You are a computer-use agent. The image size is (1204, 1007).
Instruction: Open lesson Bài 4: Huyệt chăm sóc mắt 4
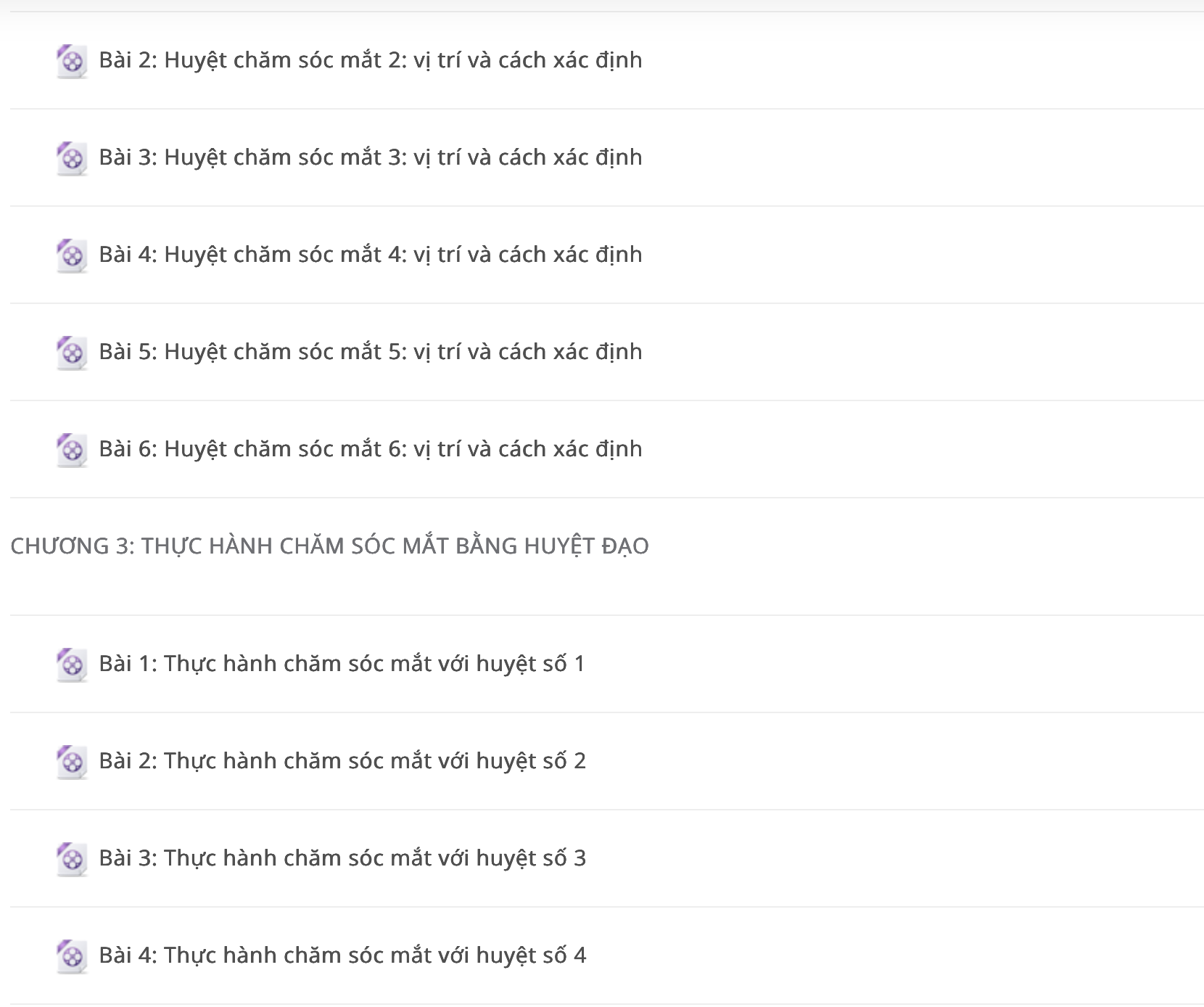[371, 255]
